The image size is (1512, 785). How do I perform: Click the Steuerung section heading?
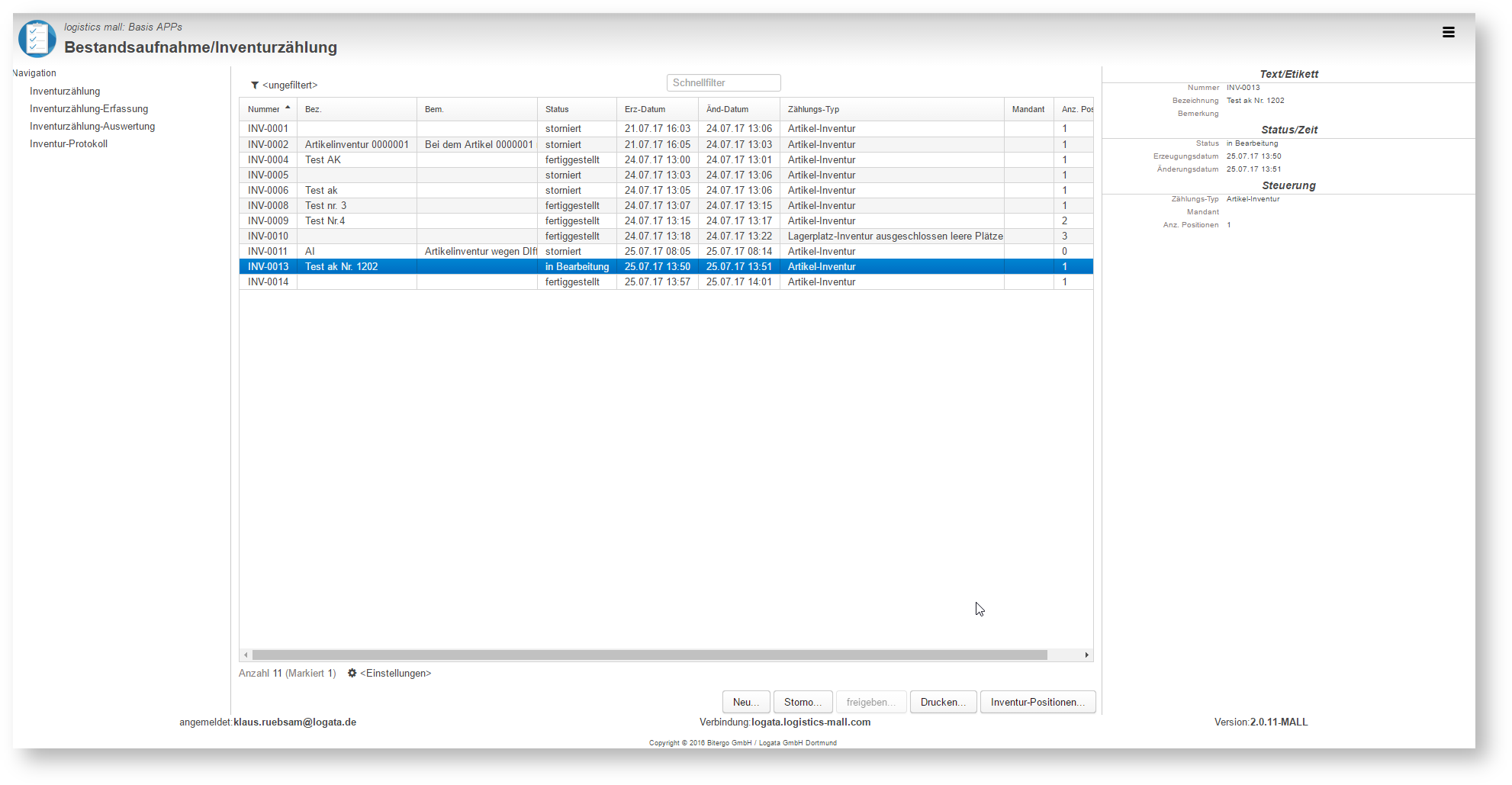(x=1288, y=185)
